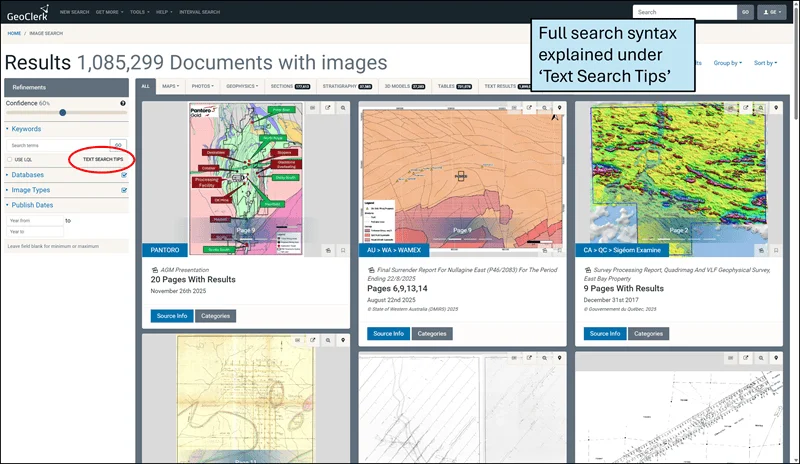
Task: Click Source Info on the Pantoro result
Action: [x=171, y=316]
